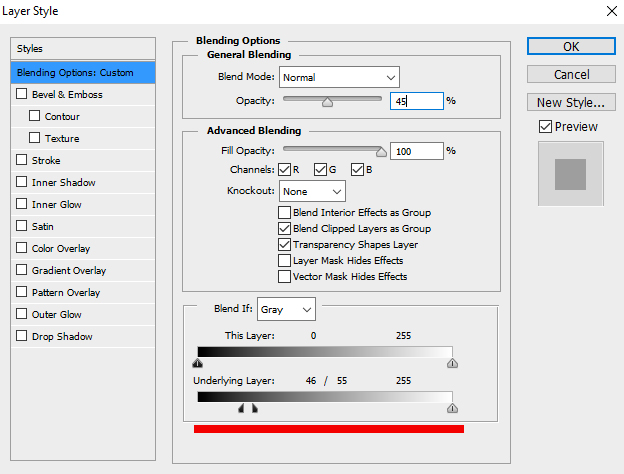Viewport: 624px width, 474px height.
Task: Disable Blend Clipped Layers as Group
Action: 284,228
